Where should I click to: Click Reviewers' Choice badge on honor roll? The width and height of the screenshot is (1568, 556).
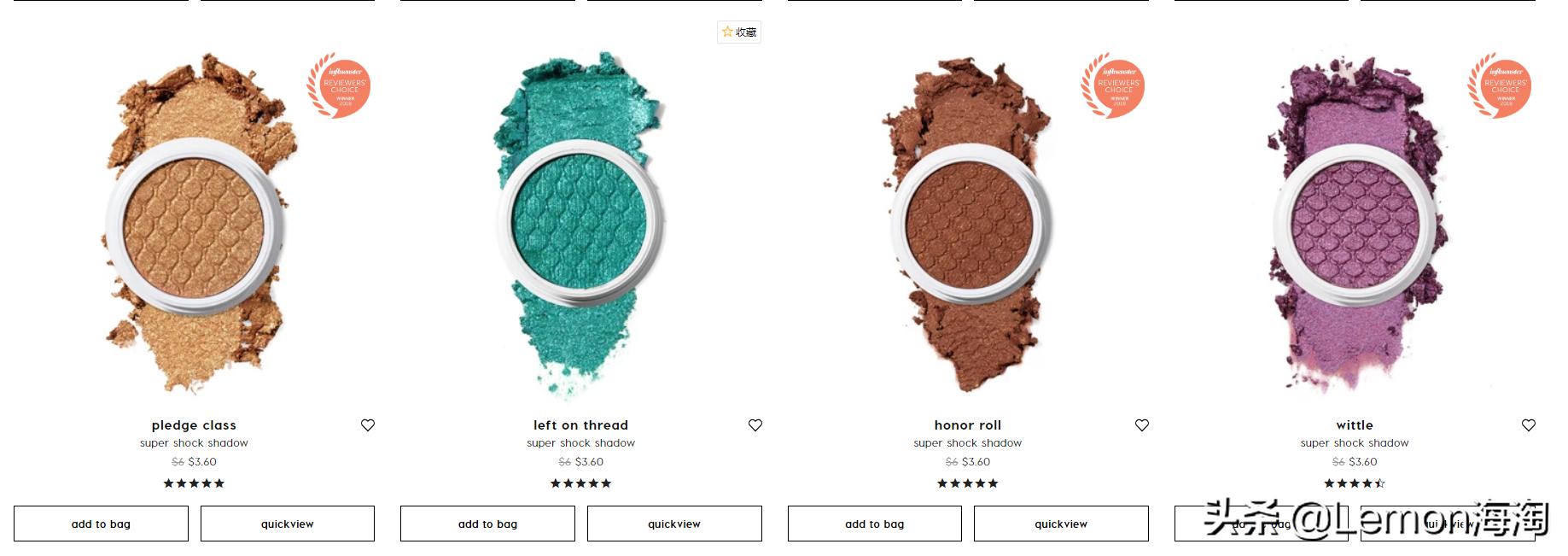tap(1113, 85)
